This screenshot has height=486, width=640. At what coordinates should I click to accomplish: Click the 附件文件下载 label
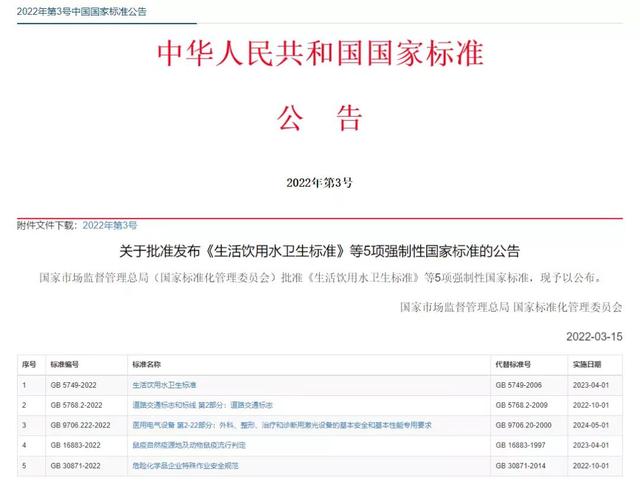(x=47, y=225)
